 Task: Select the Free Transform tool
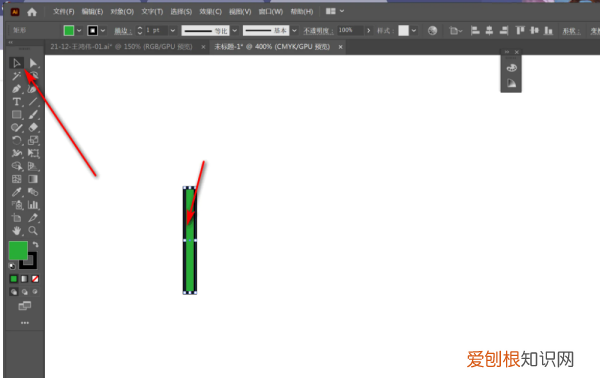(x=33, y=153)
